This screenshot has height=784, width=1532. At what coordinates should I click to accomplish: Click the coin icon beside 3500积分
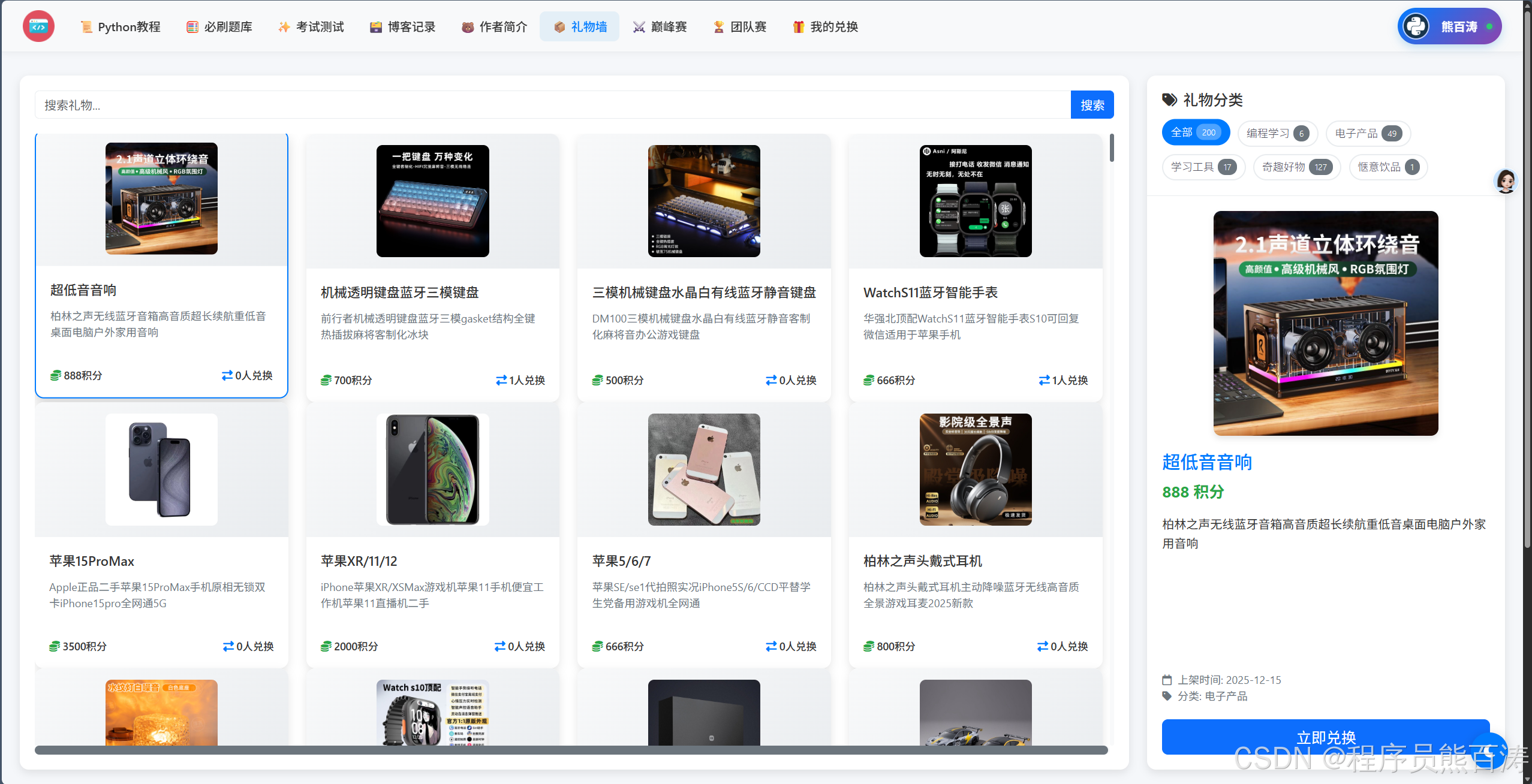55,646
